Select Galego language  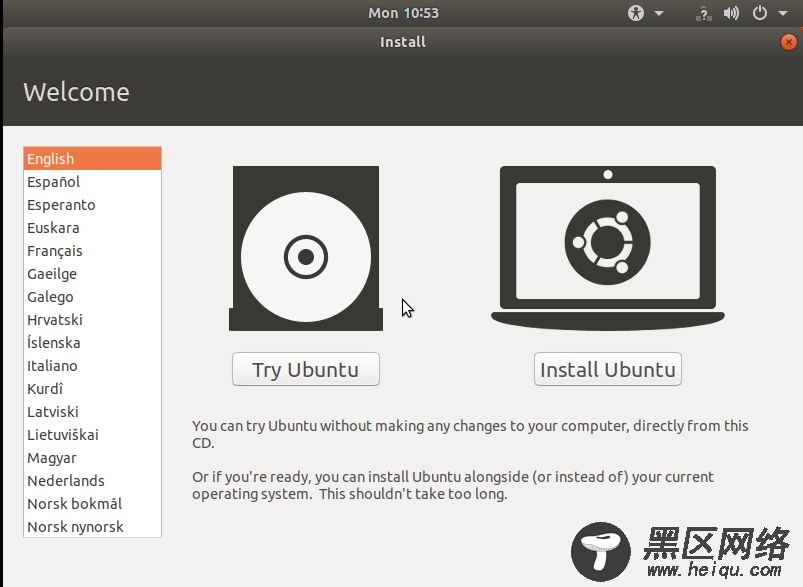(x=92, y=297)
